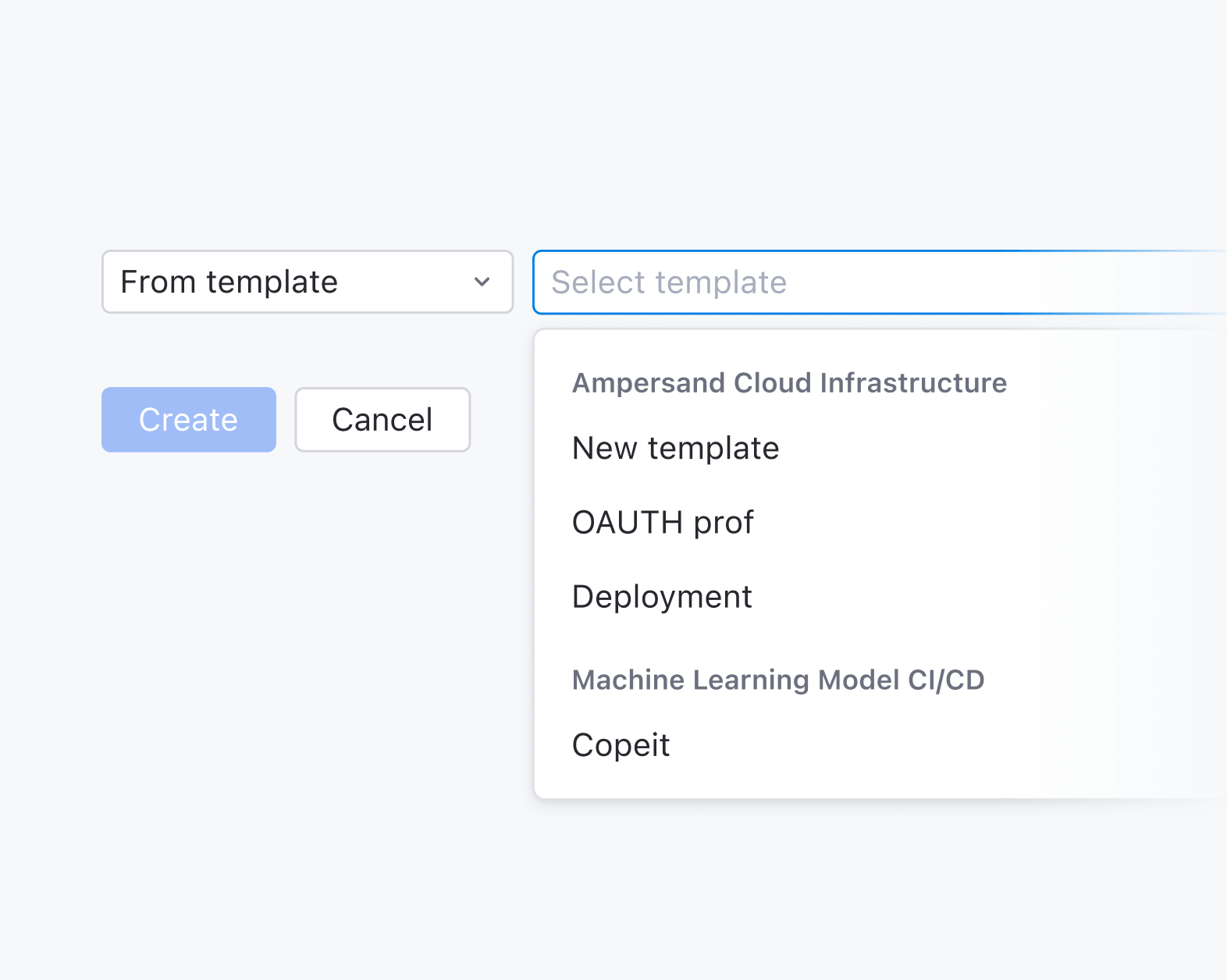Expand the creation source type combo box

coord(307,282)
